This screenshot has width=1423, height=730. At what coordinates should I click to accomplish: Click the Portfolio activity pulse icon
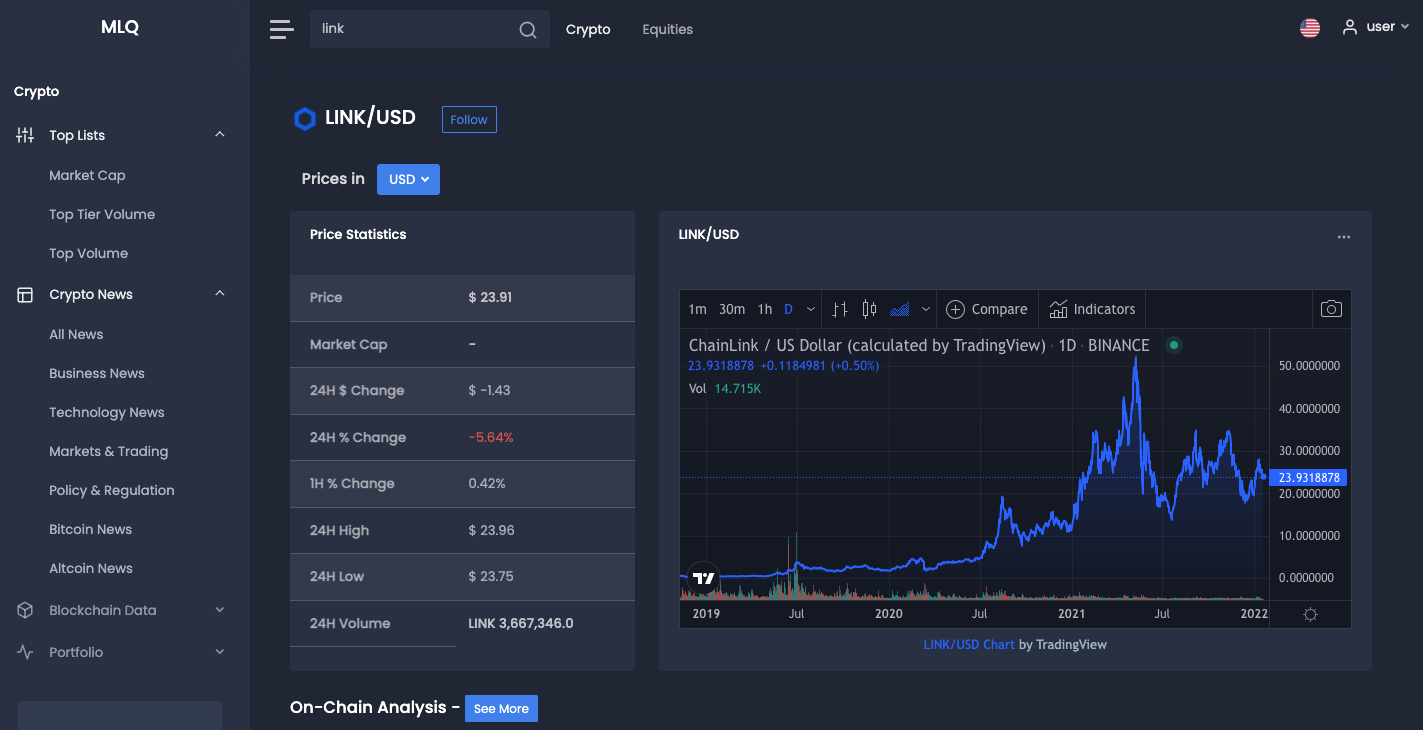(25, 652)
